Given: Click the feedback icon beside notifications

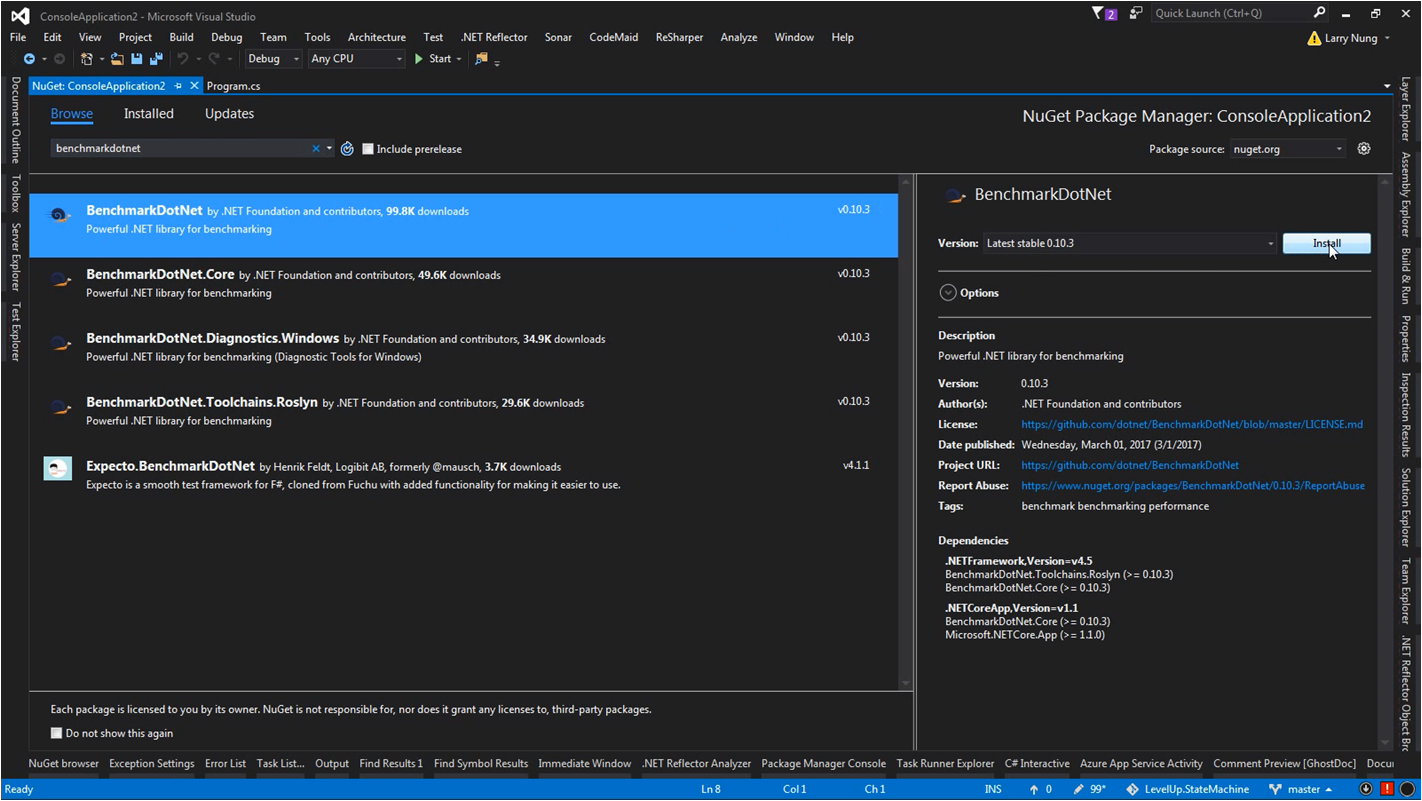Looking at the screenshot, I should (1136, 13).
